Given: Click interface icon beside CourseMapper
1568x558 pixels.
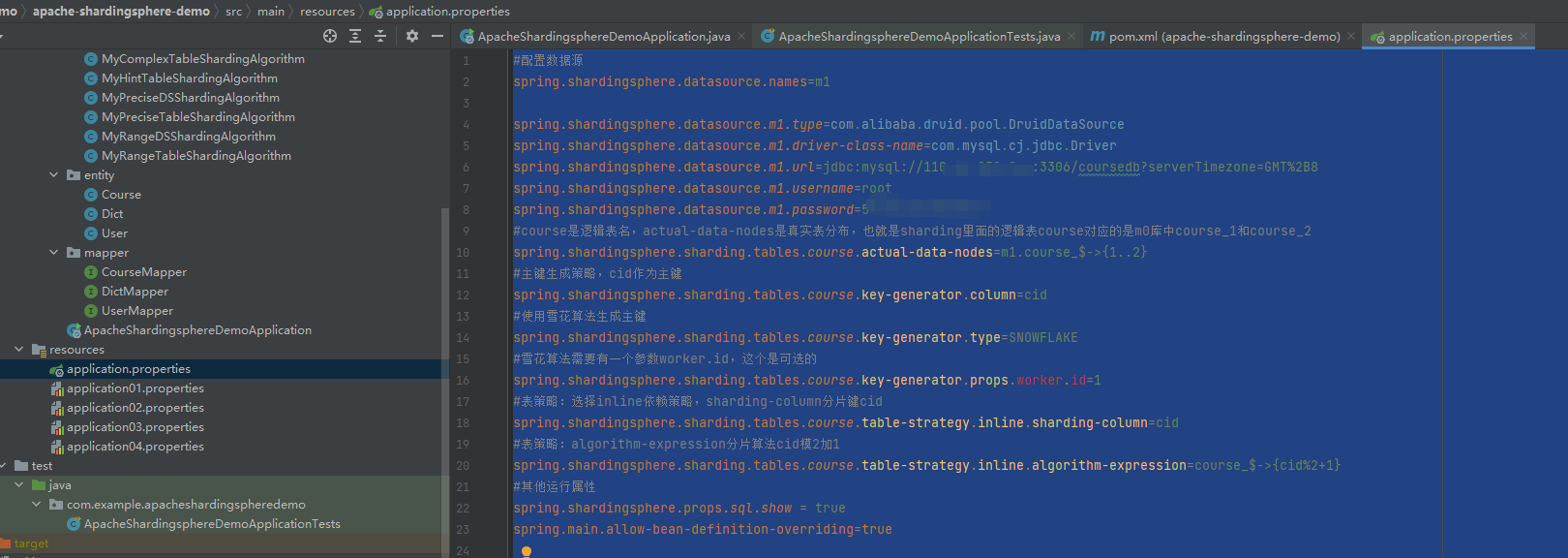Looking at the screenshot, I should pos(91,272).
